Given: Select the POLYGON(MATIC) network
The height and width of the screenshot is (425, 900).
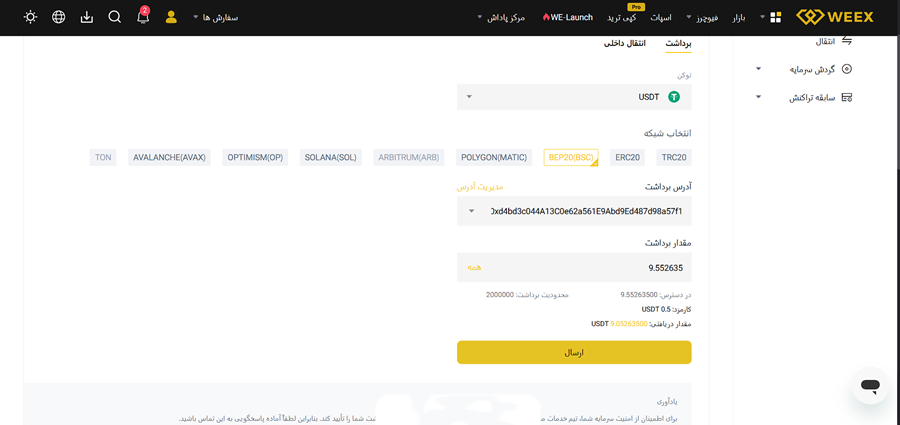Looking at the screenshot, I should 494,157.
